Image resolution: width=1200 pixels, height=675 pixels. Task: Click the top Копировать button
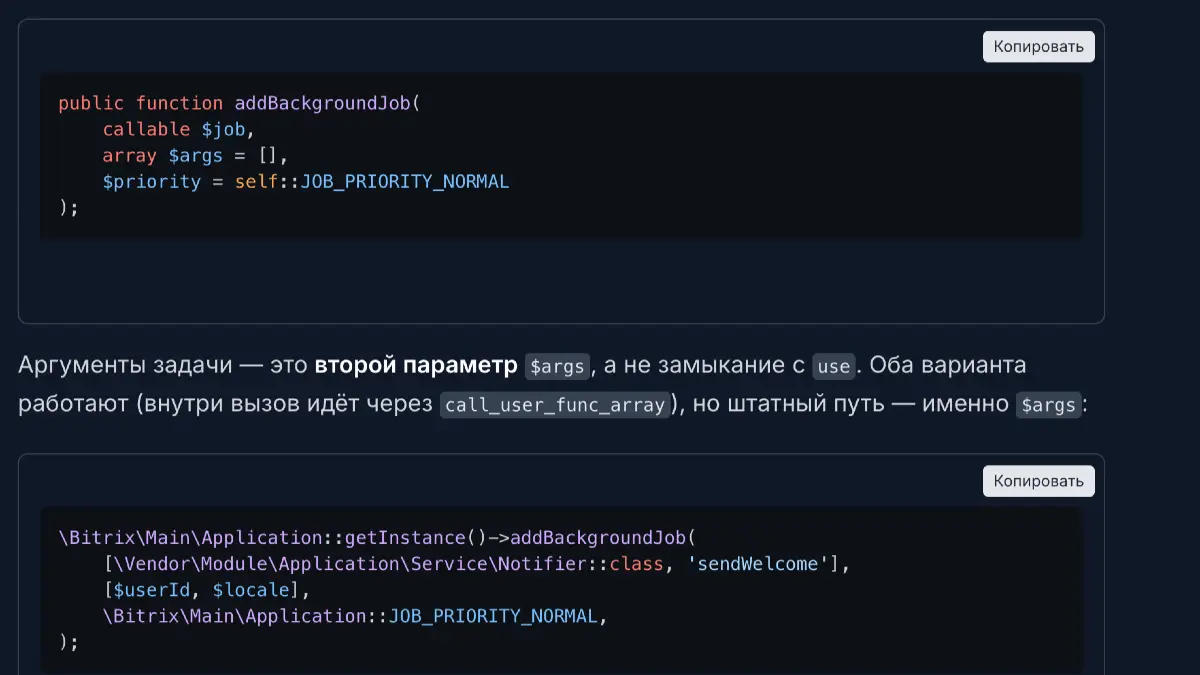pos(1038,46)
